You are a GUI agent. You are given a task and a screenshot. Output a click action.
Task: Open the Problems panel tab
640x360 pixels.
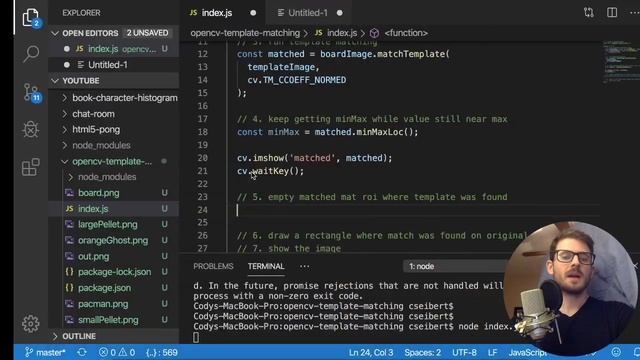point(213,267)
